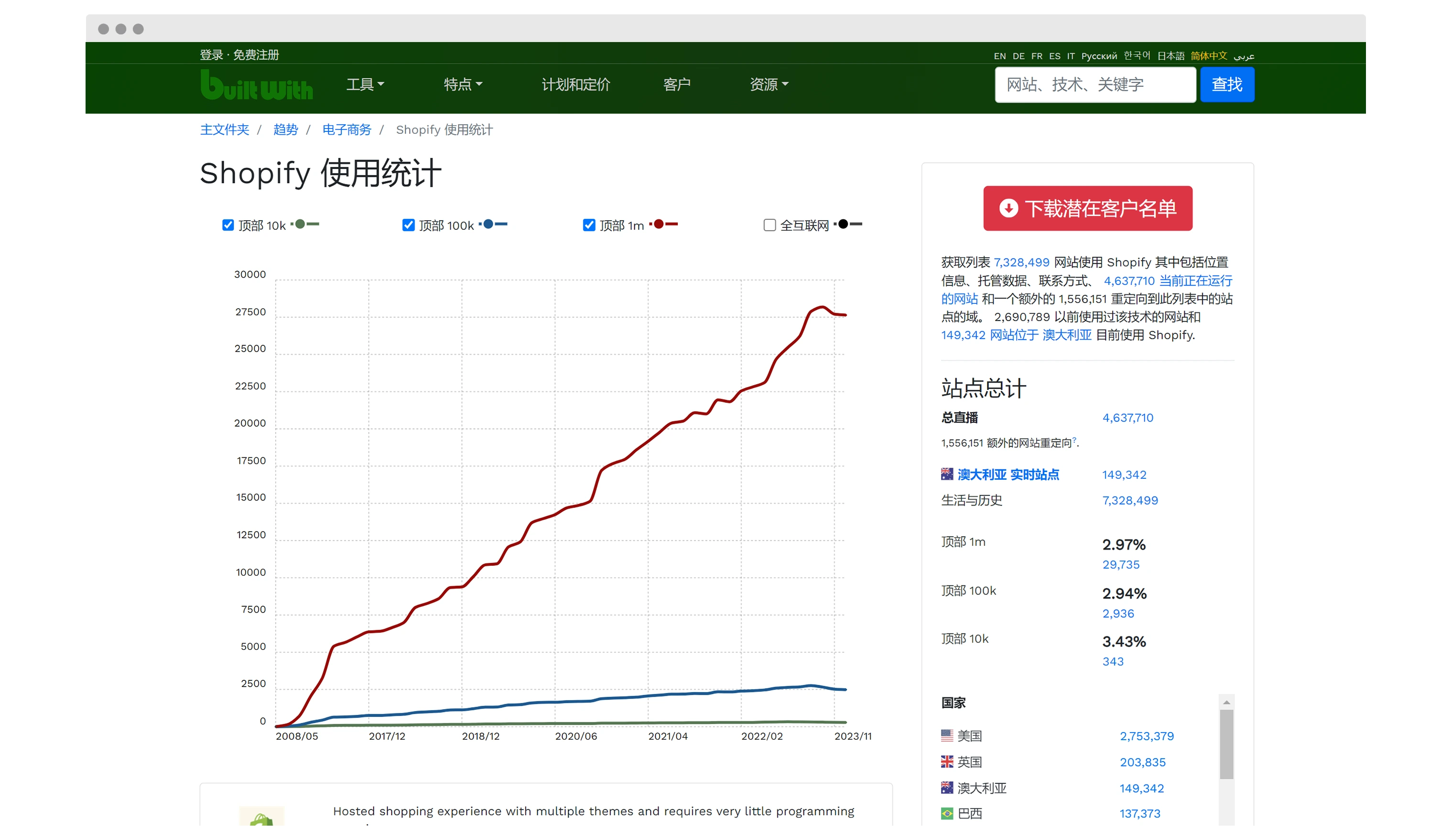Click the UK flag beside 英国
Viewport: 1452px width, 840px height.
pos(947,761)
